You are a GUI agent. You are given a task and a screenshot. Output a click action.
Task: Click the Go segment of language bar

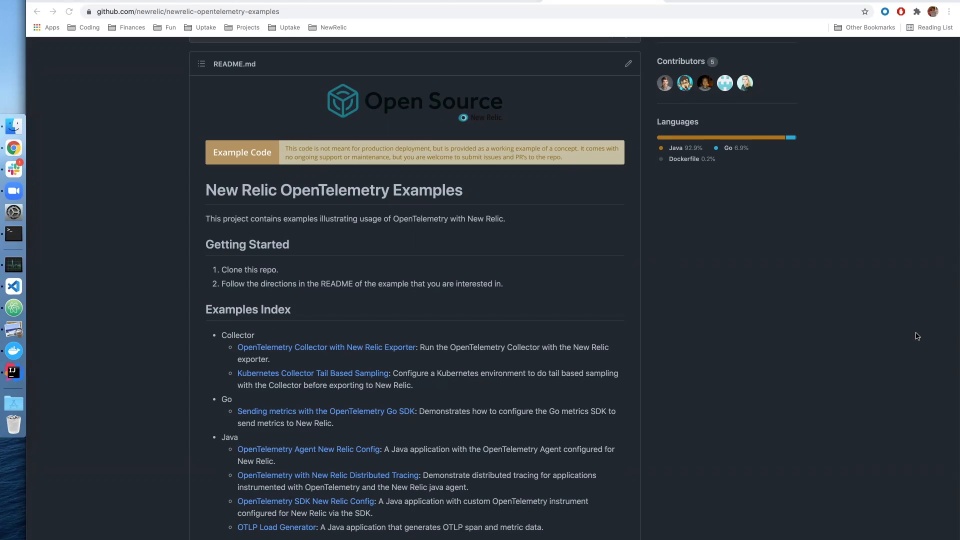coord(790,137)
